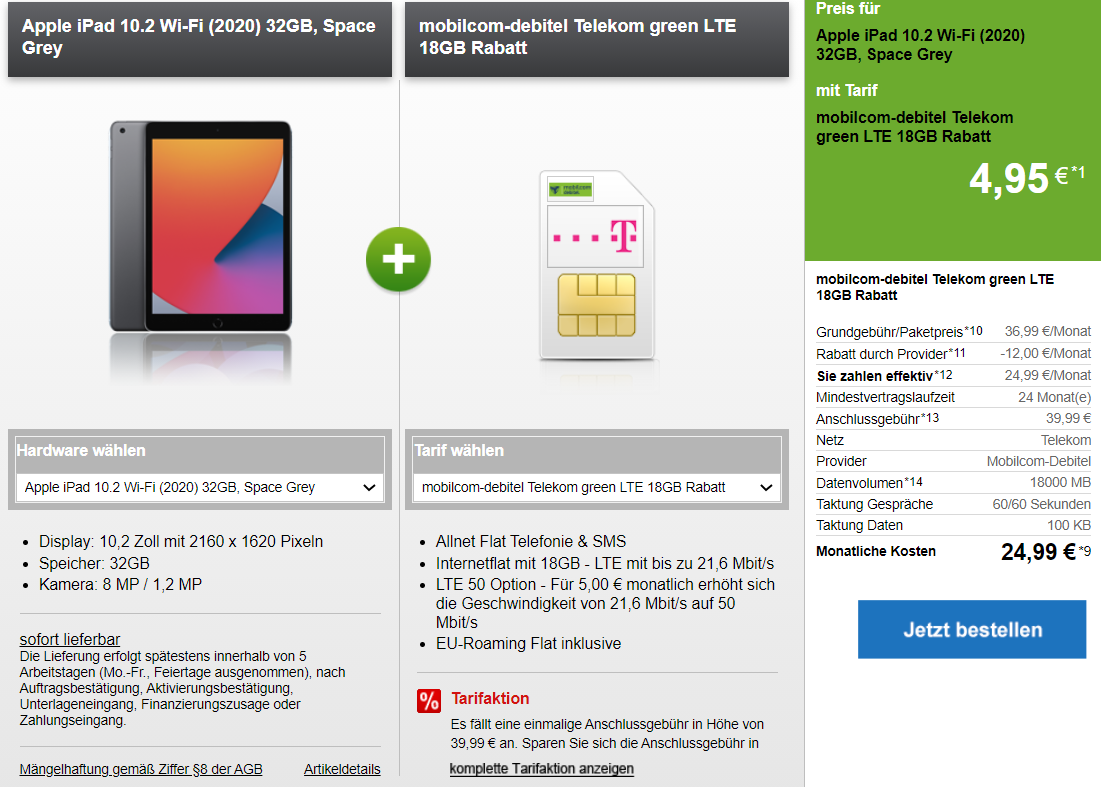Click the golden SIM chip graphic
The image size is (1101, 787).
[596, 305]
